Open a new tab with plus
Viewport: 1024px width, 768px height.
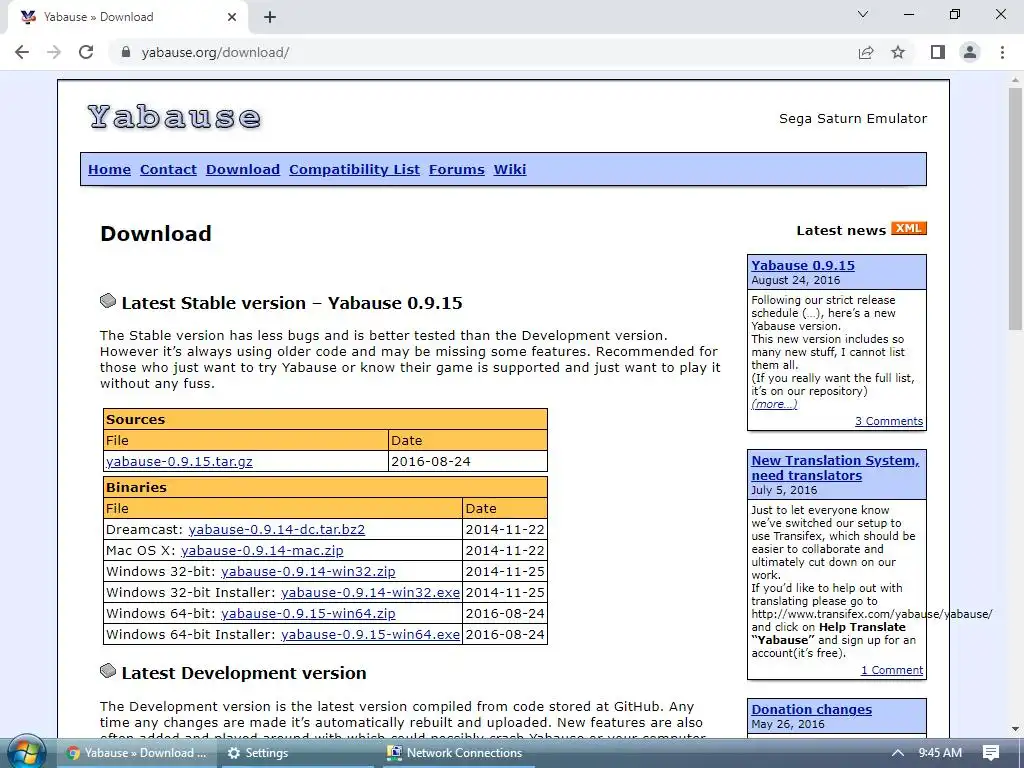tap(270, 18)
